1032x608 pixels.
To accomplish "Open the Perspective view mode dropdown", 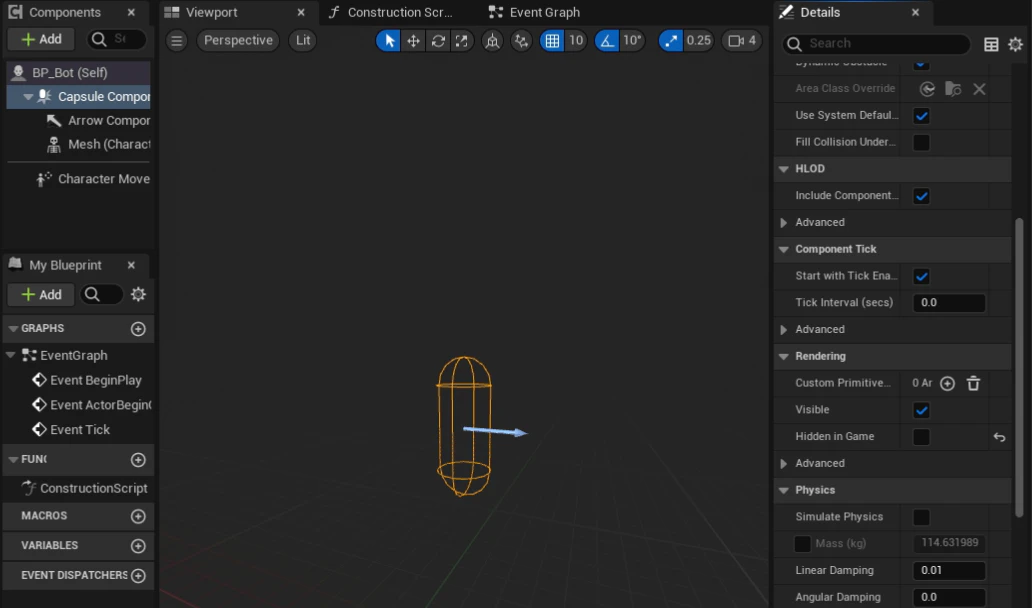I will pos(238,41).
